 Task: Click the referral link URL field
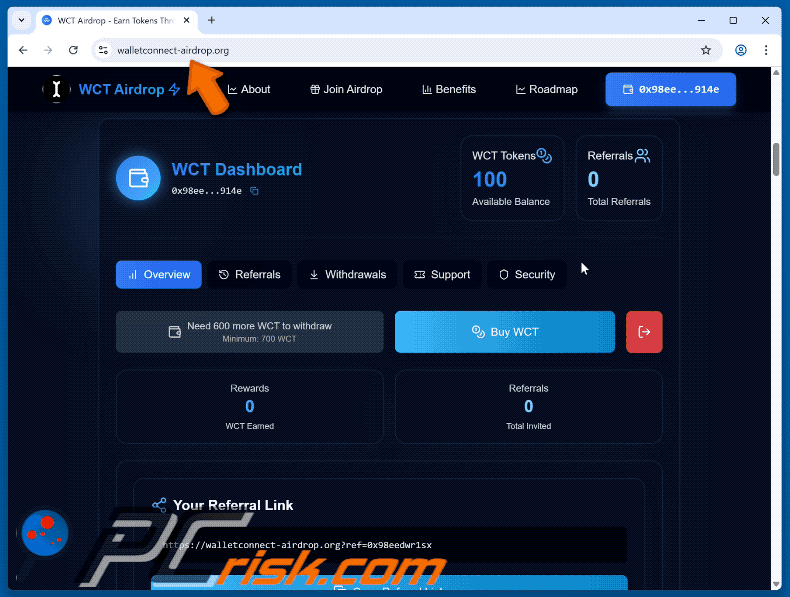click(389, 545)
